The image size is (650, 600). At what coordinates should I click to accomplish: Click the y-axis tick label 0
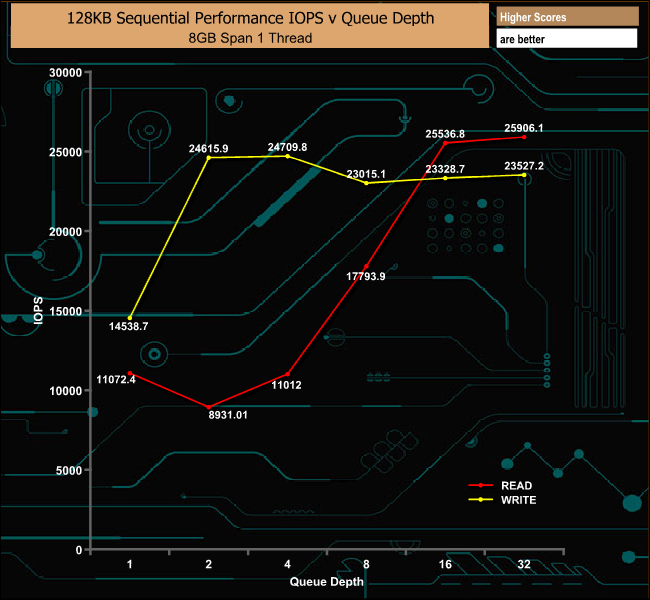pyautogui.click(x=79, y=550)
